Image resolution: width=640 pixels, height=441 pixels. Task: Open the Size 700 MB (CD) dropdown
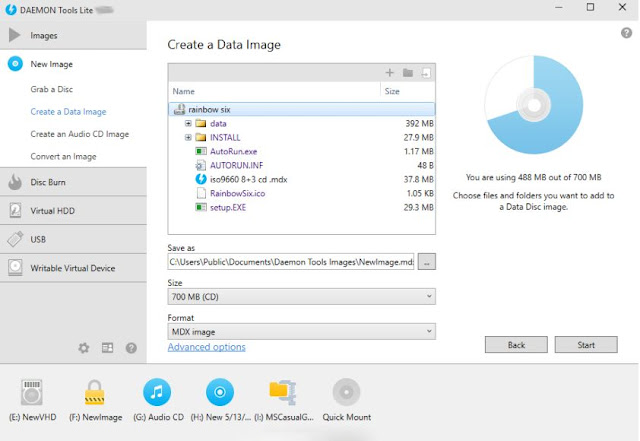pos(302,297)
